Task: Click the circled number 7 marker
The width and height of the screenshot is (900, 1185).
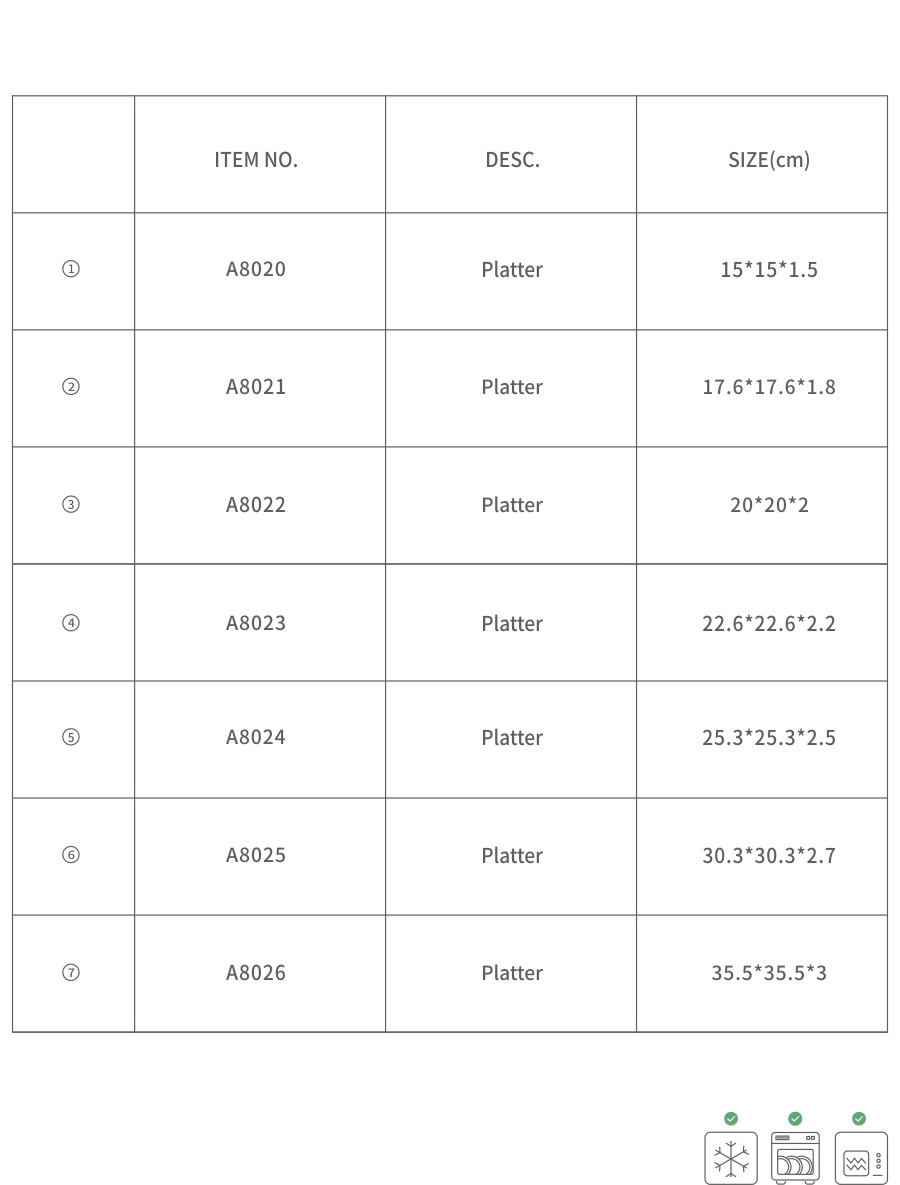Action: pyautogui.click(x=71, y=972)
